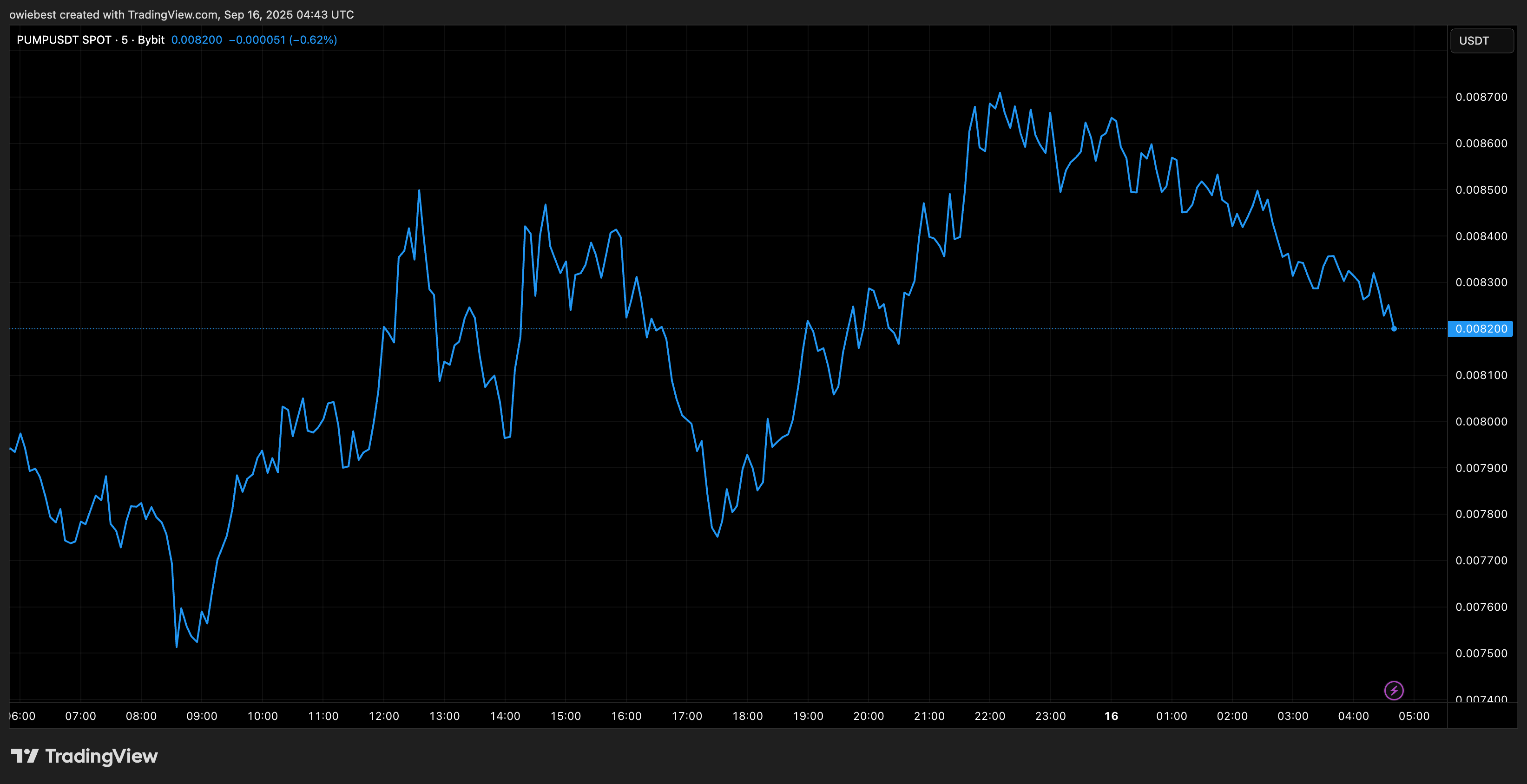1527x784 pixels.
Task: Click the 05:00 time axis label
Action: (1414, 716)
